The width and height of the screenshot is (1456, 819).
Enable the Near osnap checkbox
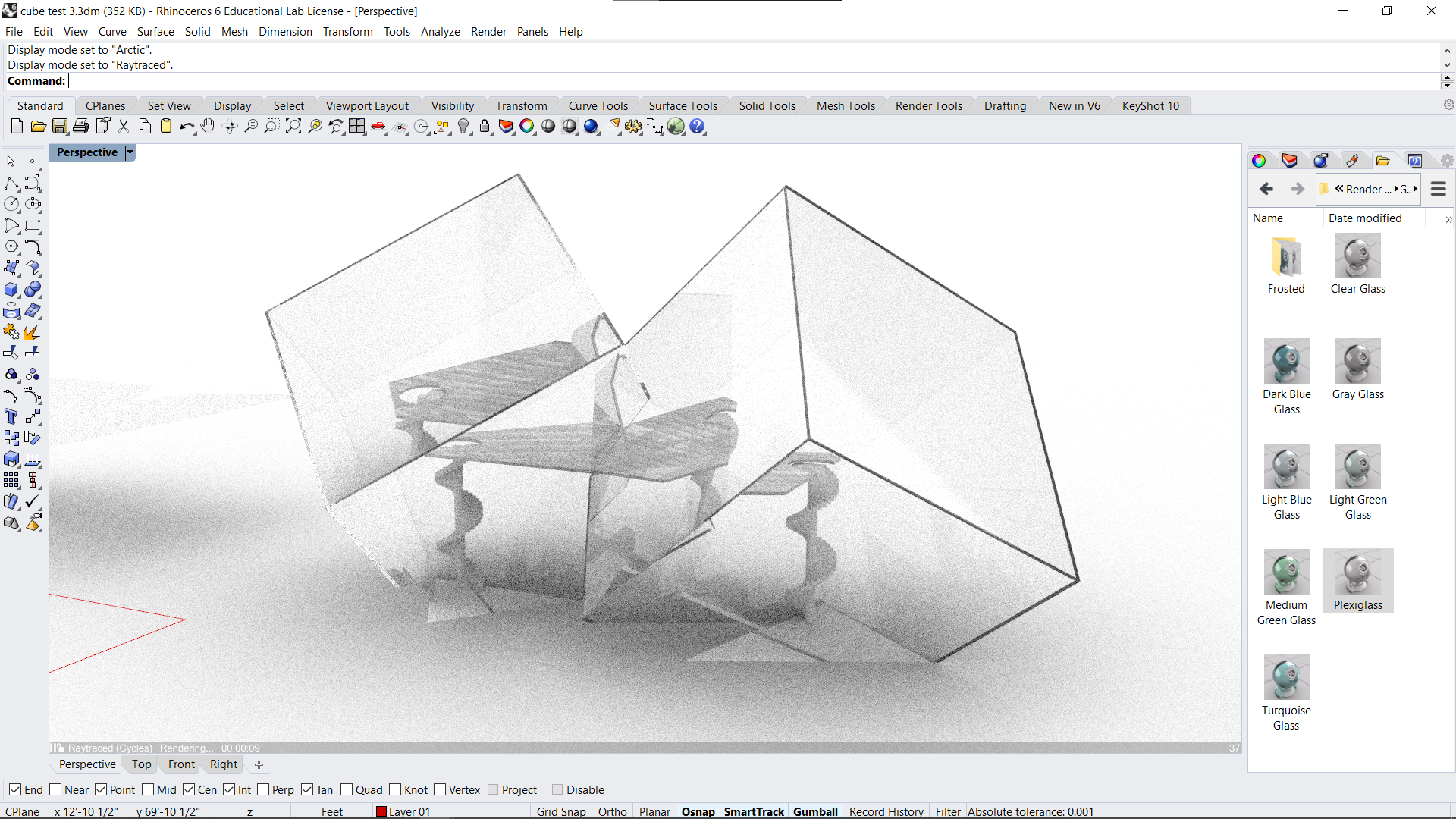pyautogui.click(x=55, y=789)
